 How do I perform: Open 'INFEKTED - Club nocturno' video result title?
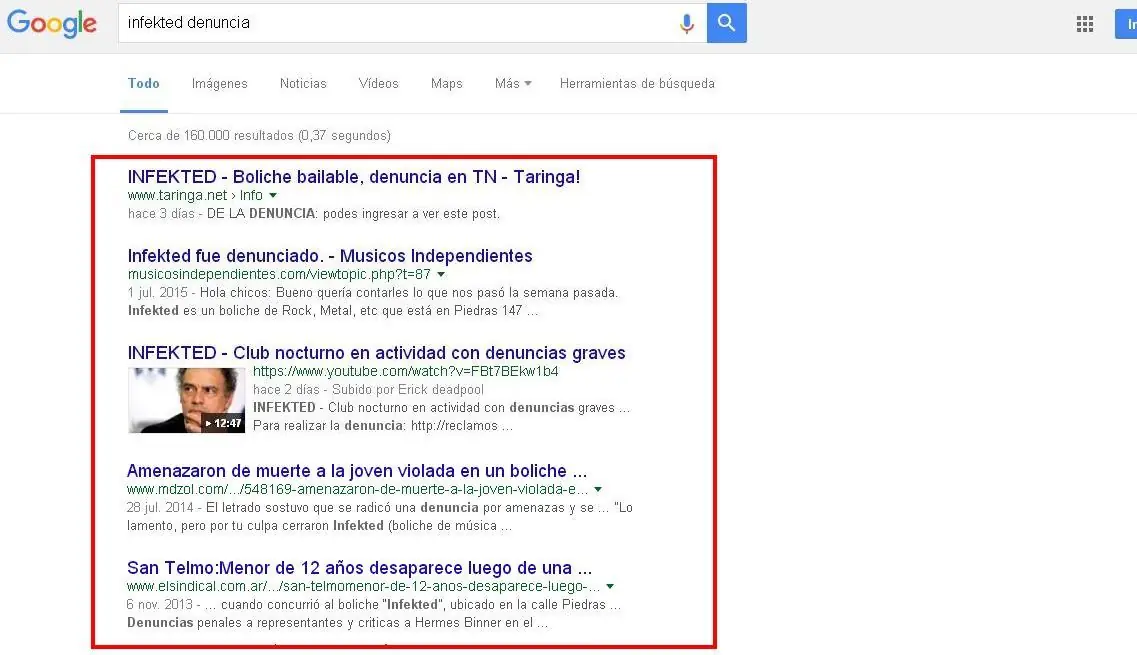[376, 353]
